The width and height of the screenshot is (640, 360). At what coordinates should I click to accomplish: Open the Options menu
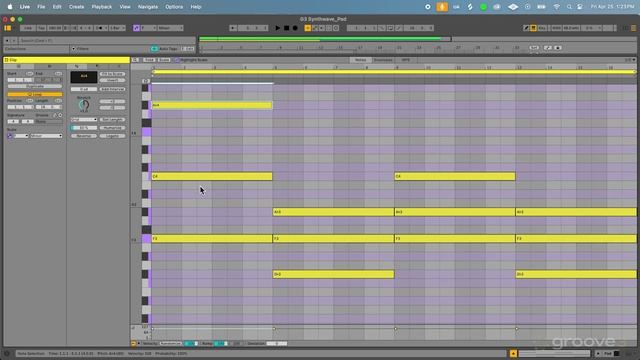[x=174, y=7]
